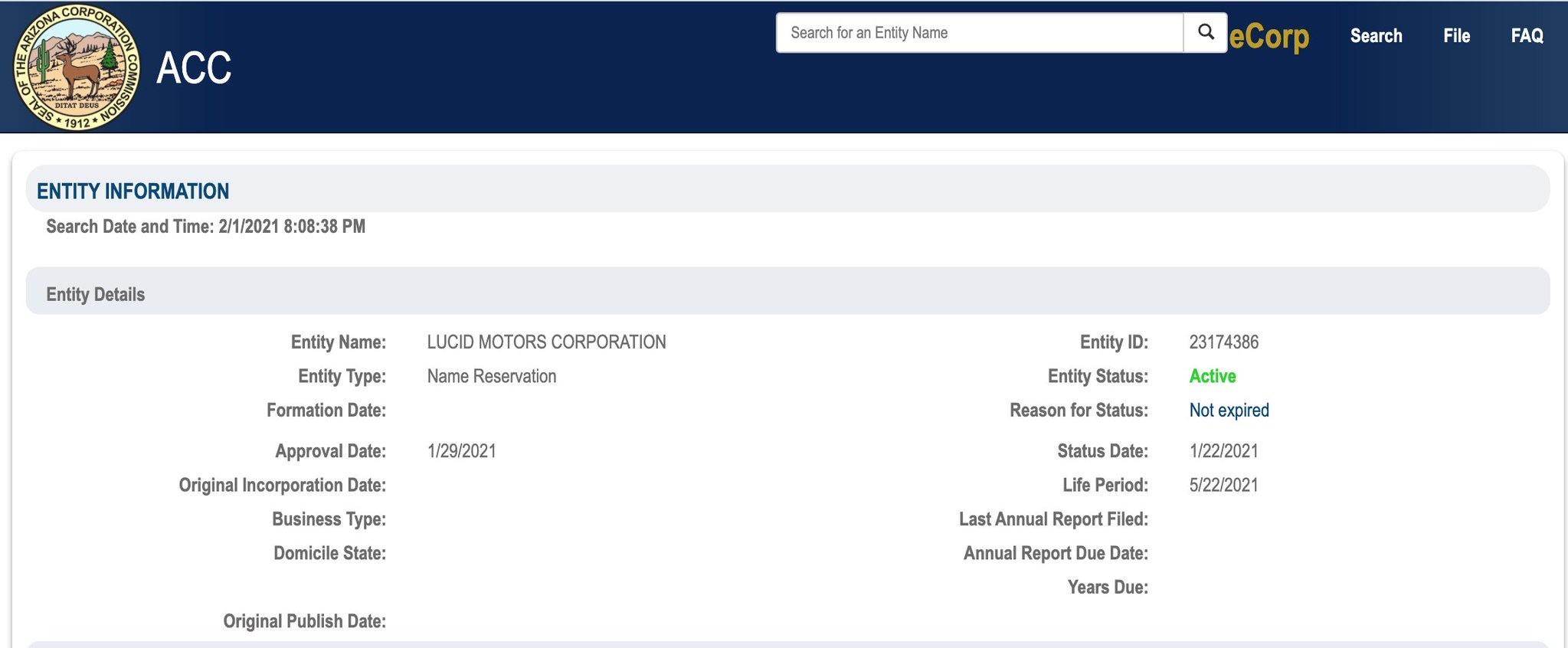This screenshot has height=648, width=1568.
Task: Click the Entity ID: label
Action: click(x=1114, y=342)
